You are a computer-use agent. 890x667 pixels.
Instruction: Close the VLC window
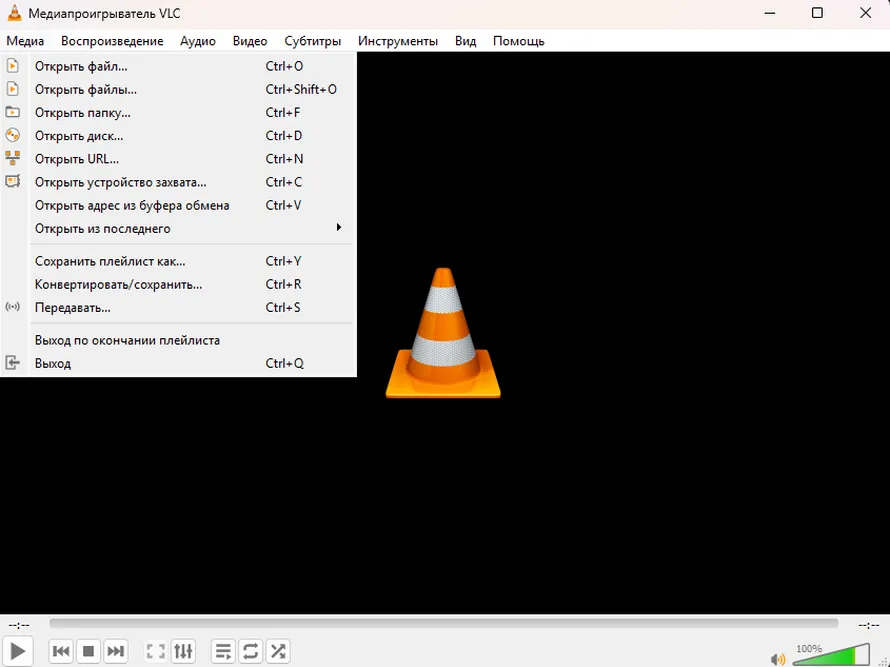[x=866, y=13]
